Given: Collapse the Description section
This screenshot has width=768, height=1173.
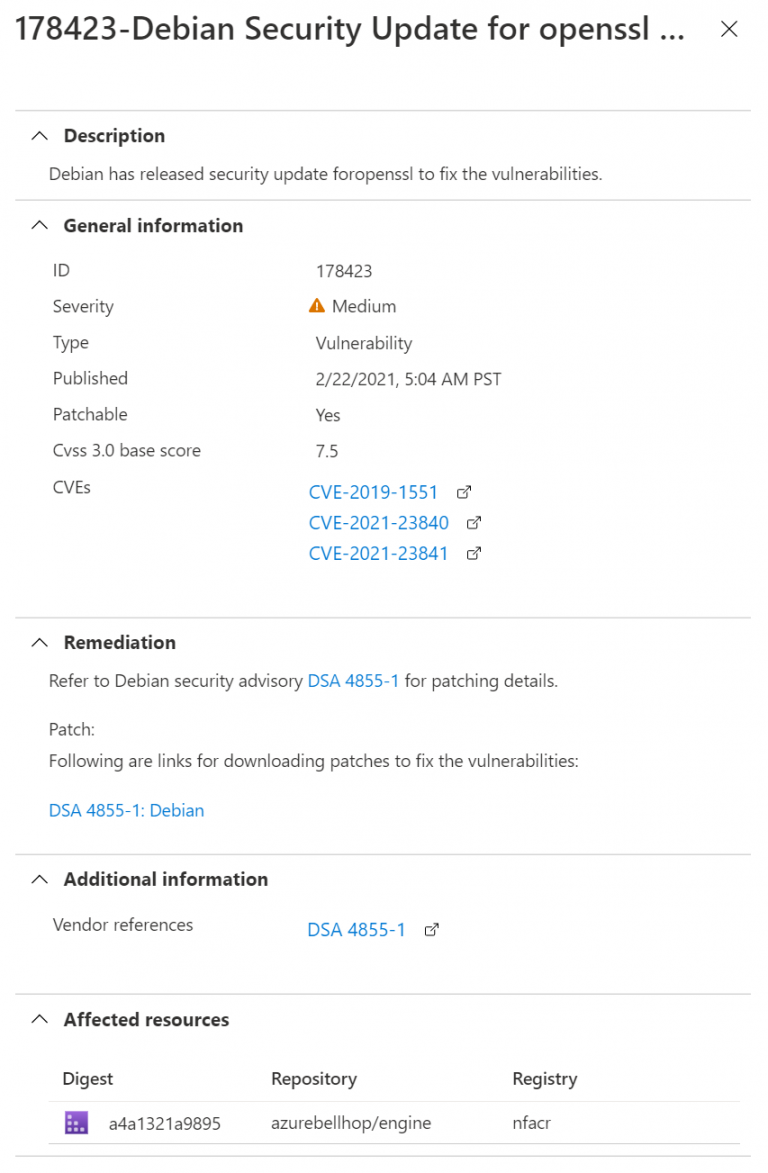Looking at the screenshot, I should 39,135.
